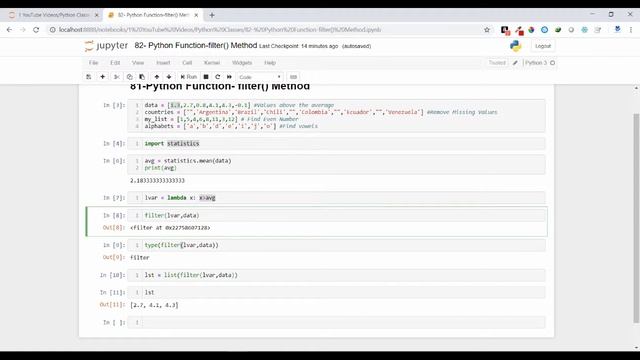Click the page vertical scrollbar thumb
Screen dimensions: 640x360
tap(636, 218)
